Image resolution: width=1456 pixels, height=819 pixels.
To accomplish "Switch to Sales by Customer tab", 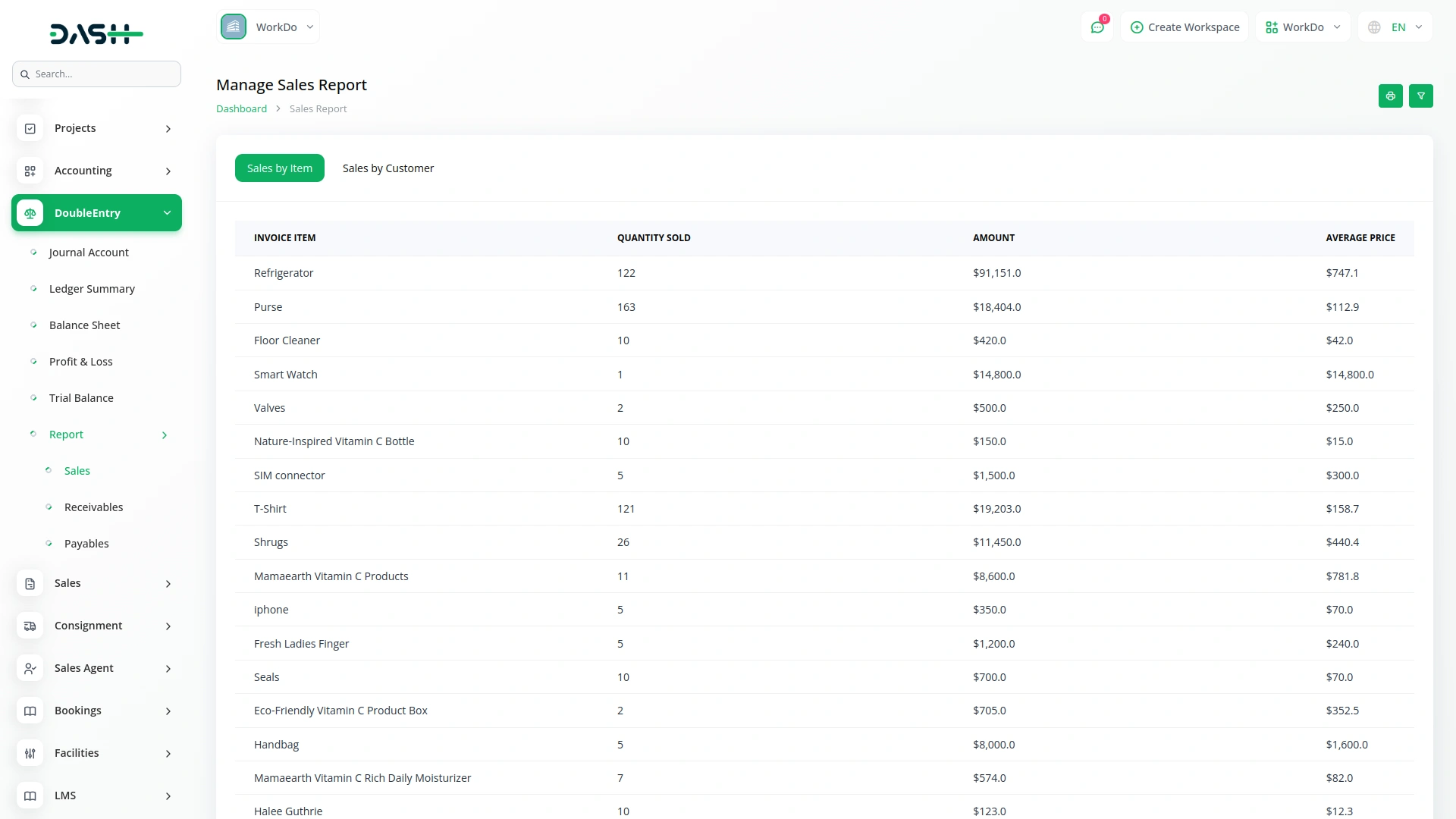I will coord(388,168).
